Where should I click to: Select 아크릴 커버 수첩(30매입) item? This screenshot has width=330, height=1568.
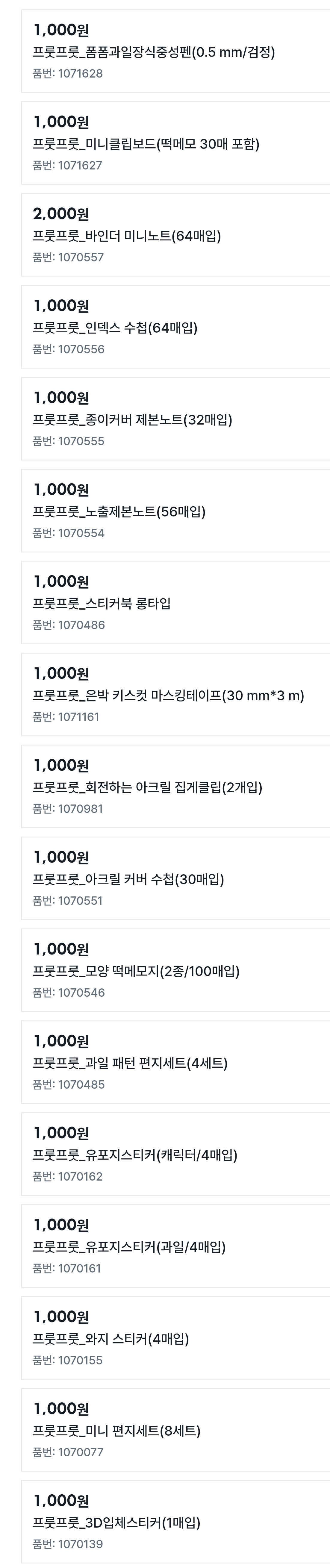[x=176, y=878]
